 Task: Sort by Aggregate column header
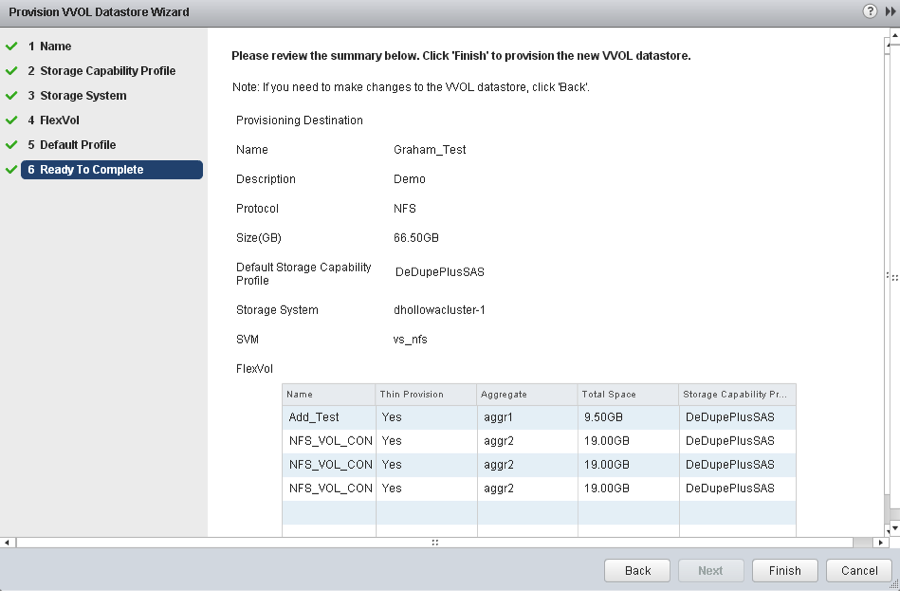(527, 394)
